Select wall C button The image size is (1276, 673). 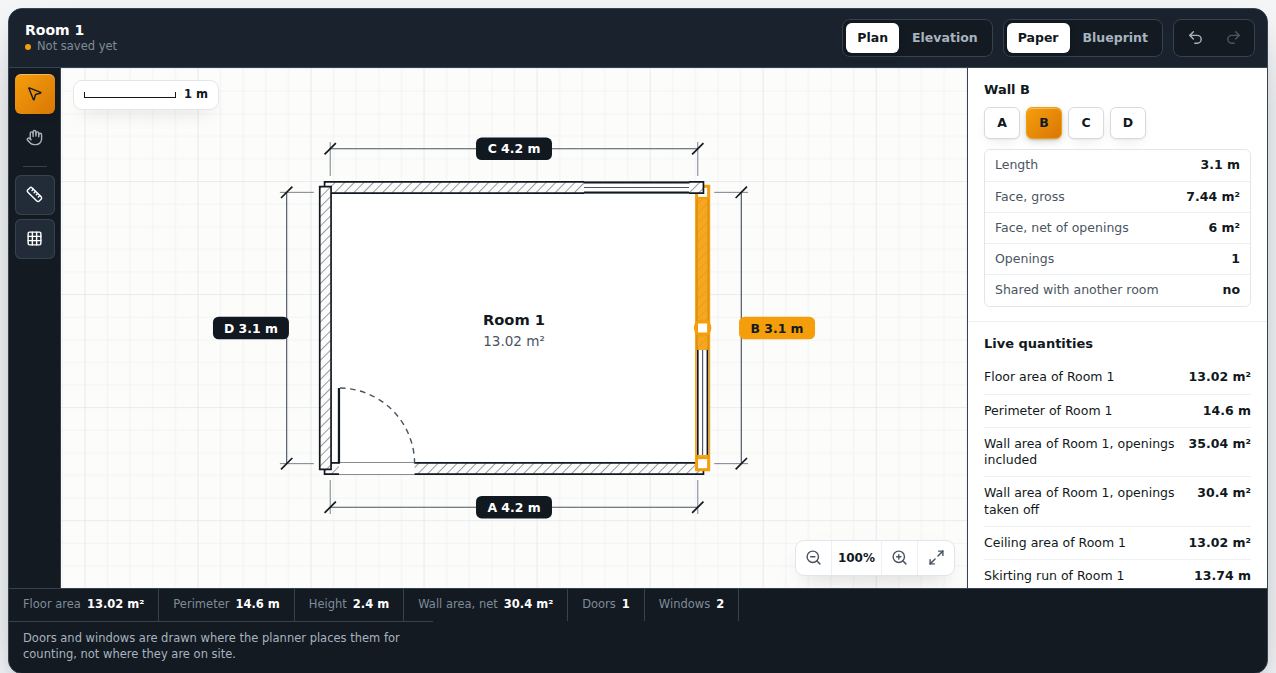1086,123
